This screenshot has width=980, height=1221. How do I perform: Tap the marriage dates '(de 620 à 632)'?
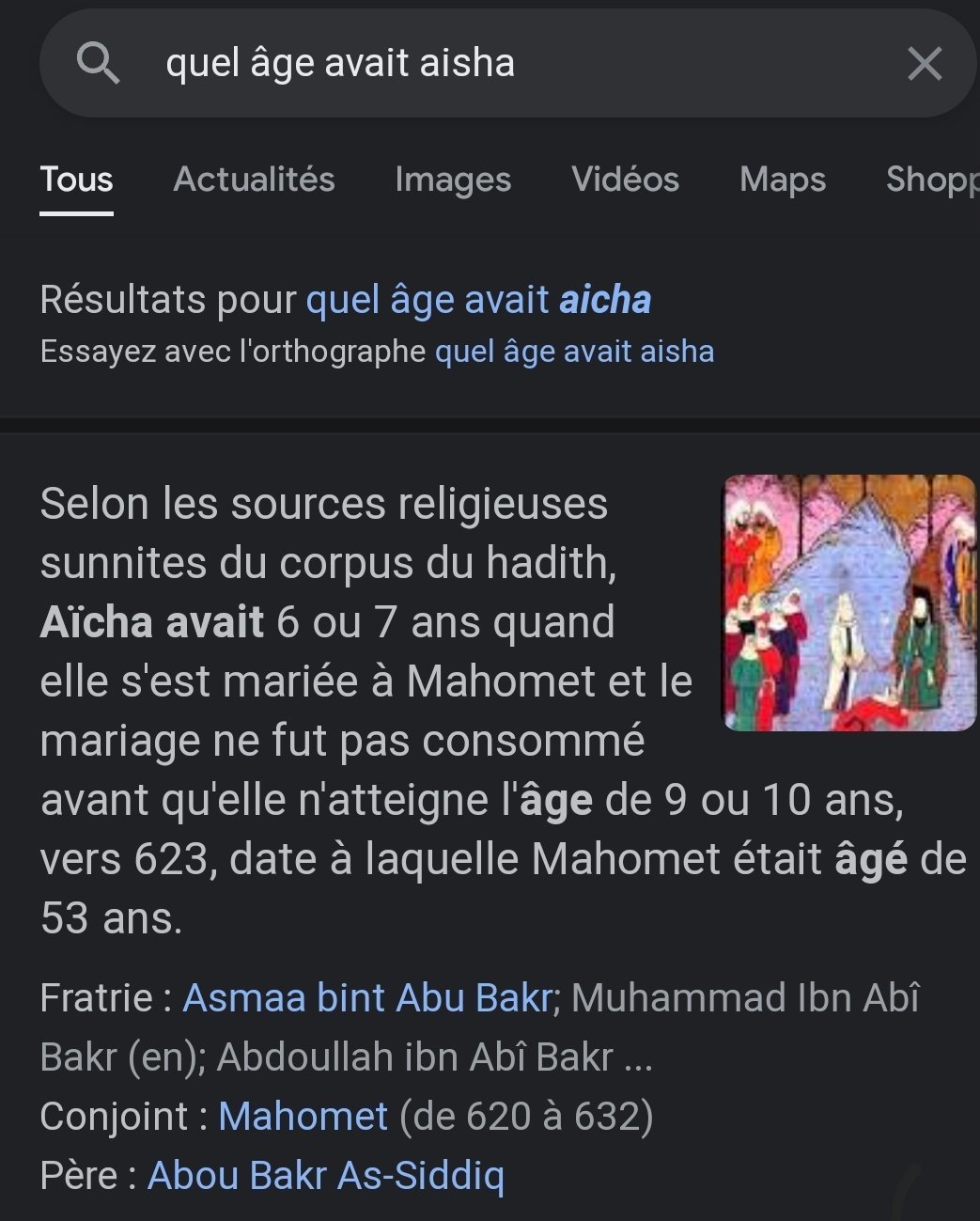[526, 1117]
